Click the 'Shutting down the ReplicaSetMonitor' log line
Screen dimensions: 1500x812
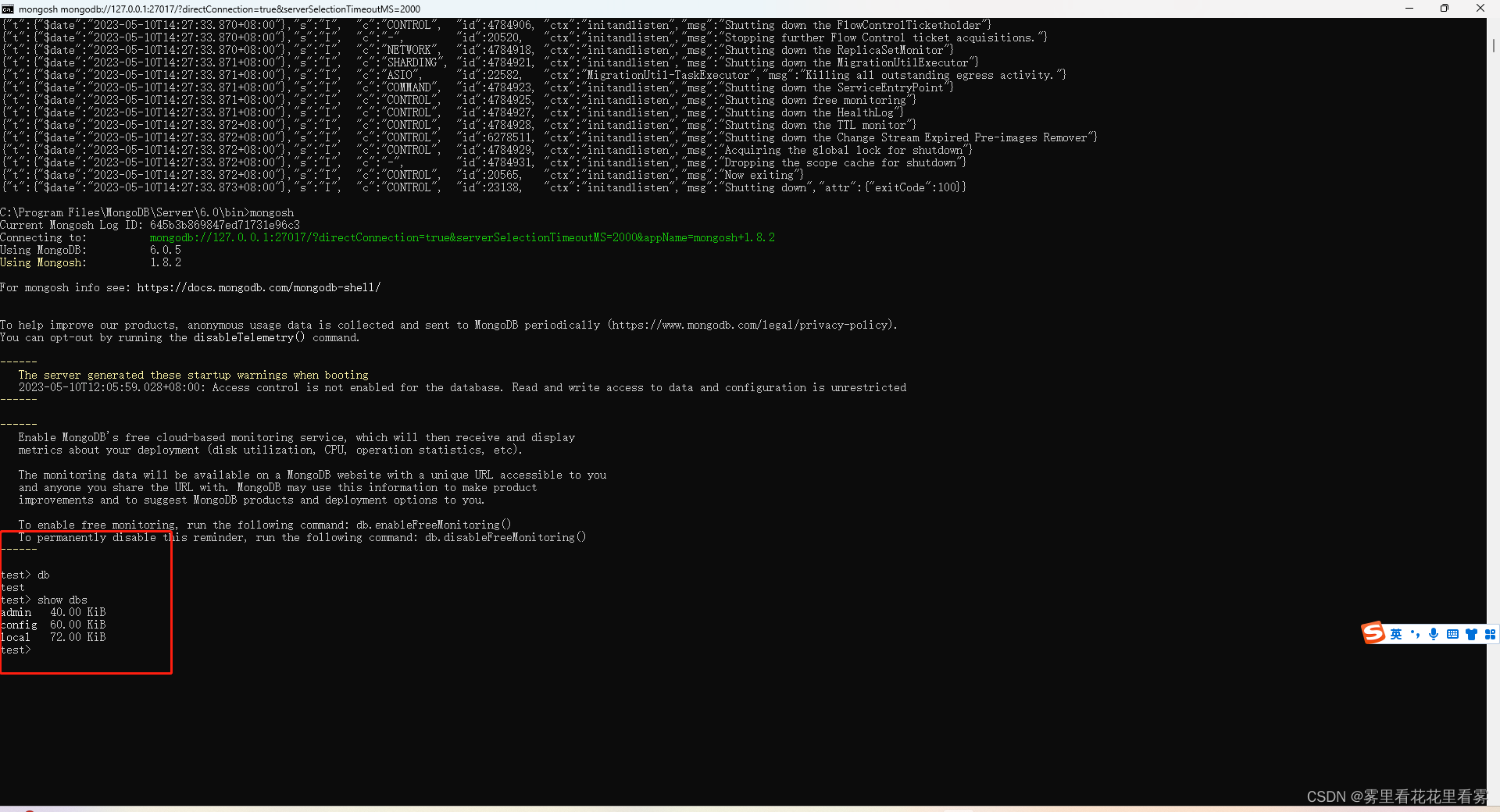point(478,50)
